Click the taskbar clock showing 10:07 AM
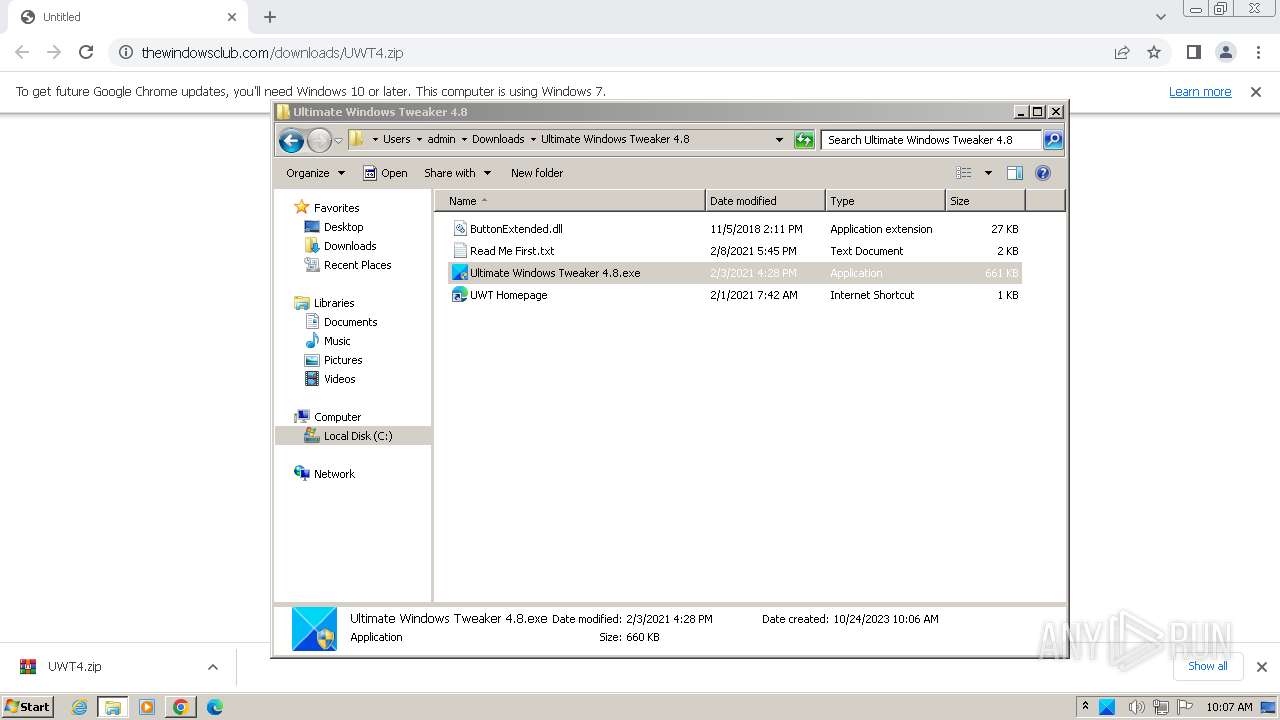Screen dimensions: 1280x720 1229,707
